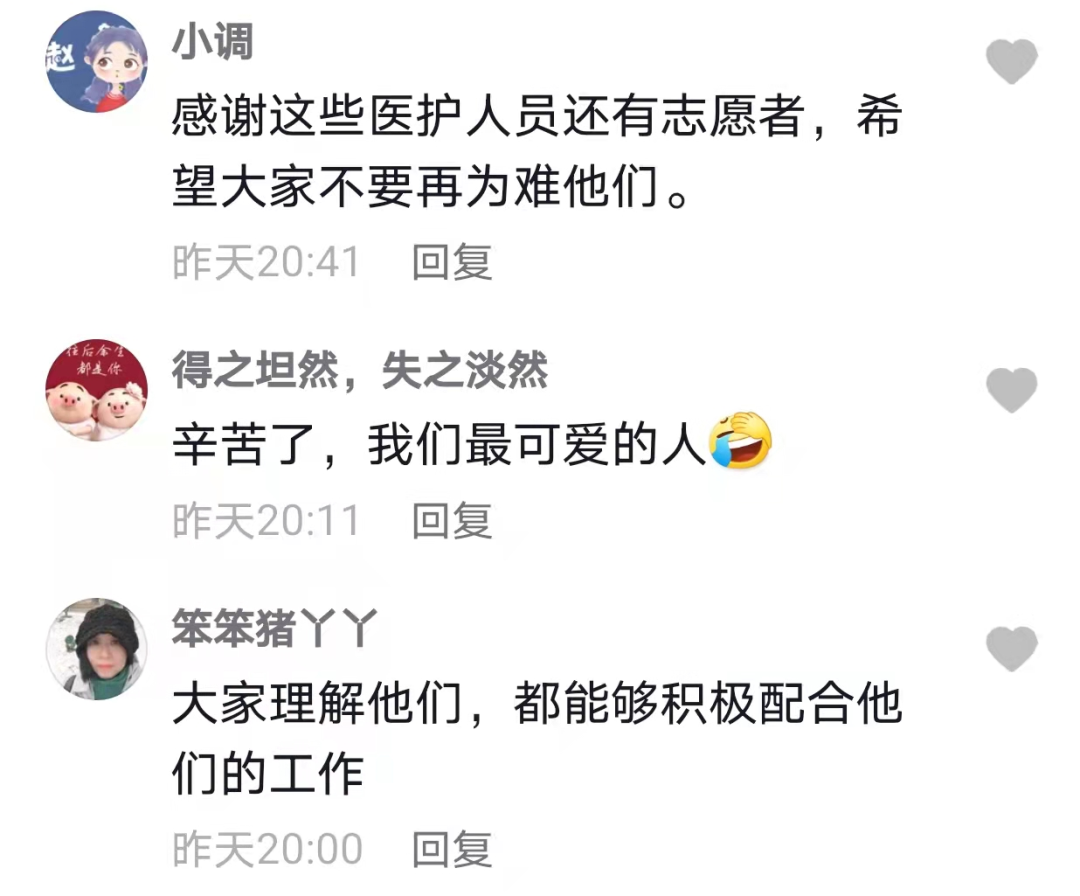Like 笨笨猪丫丫's comment with the heart

tap(1011, 649)
